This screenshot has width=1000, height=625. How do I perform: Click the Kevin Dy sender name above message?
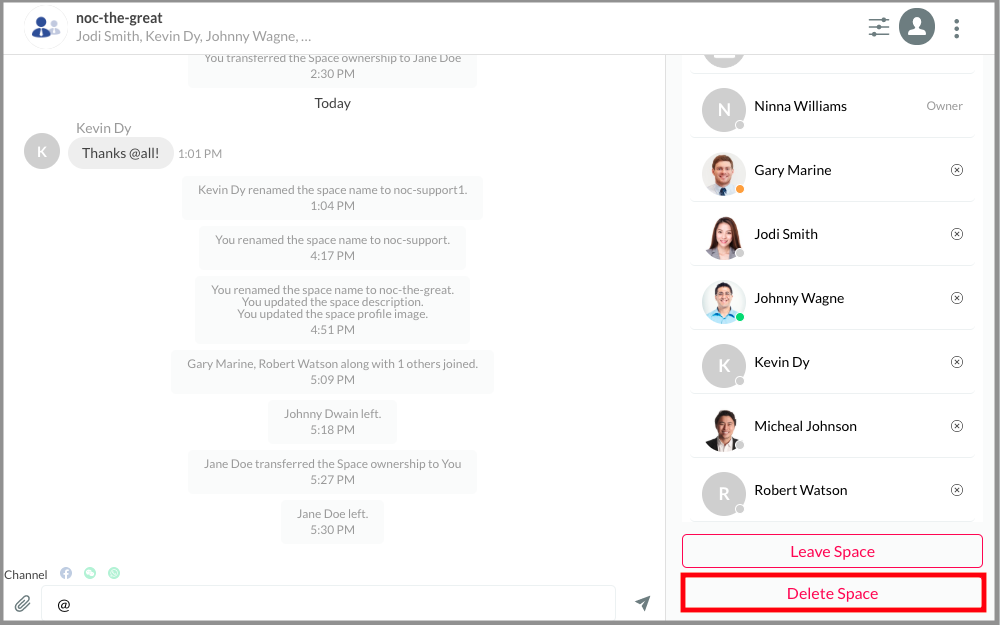(x=103, y=128)
